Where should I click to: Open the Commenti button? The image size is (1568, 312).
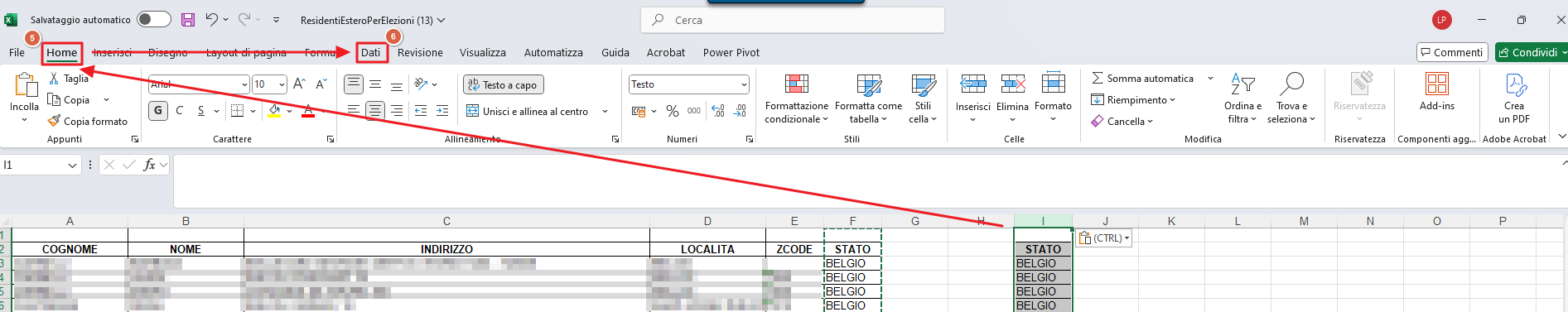click(x=1452, y=52)
